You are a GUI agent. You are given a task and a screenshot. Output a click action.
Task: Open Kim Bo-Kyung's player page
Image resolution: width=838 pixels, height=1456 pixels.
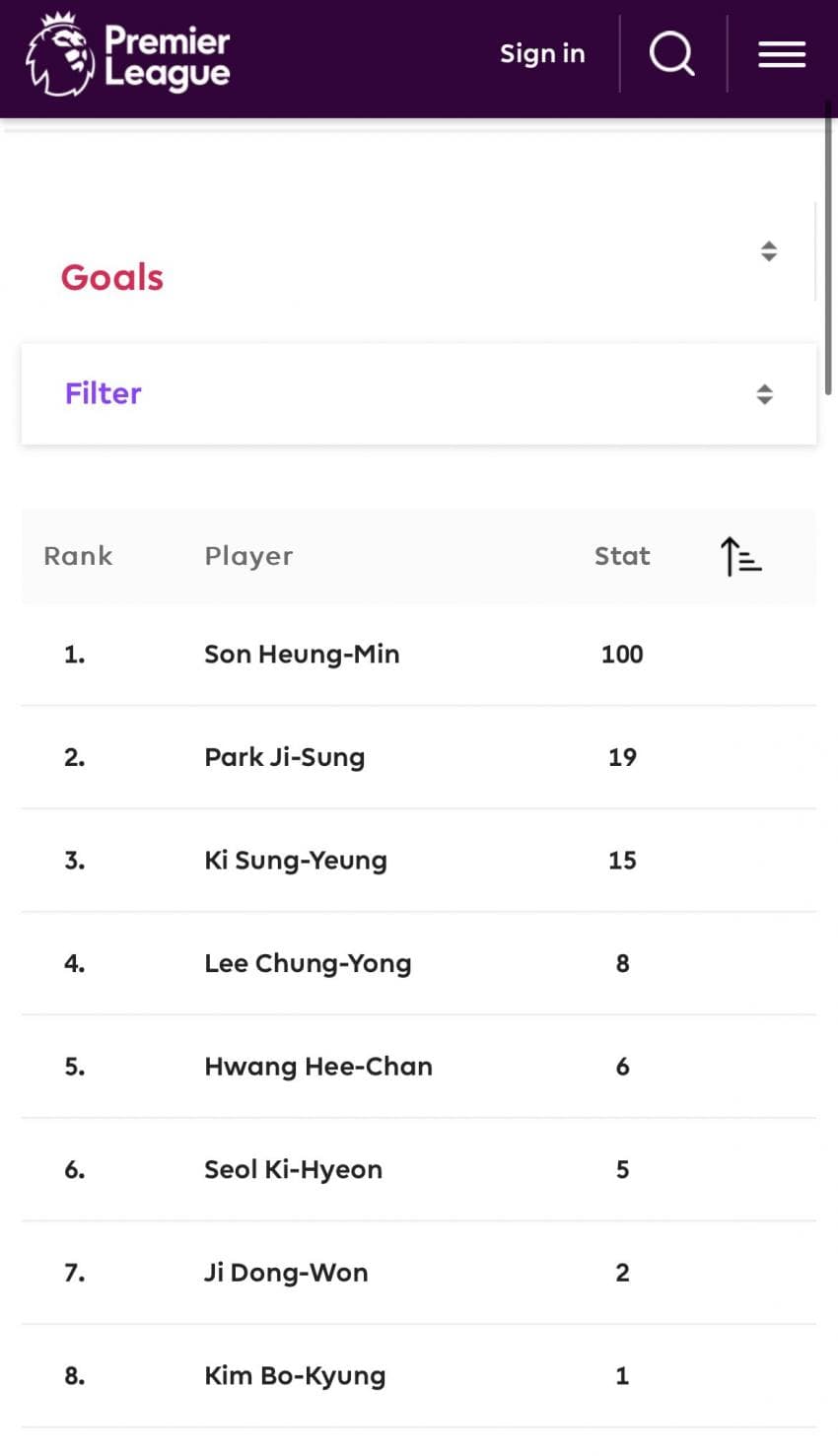pyautogui.click(x=295, y=1376)
